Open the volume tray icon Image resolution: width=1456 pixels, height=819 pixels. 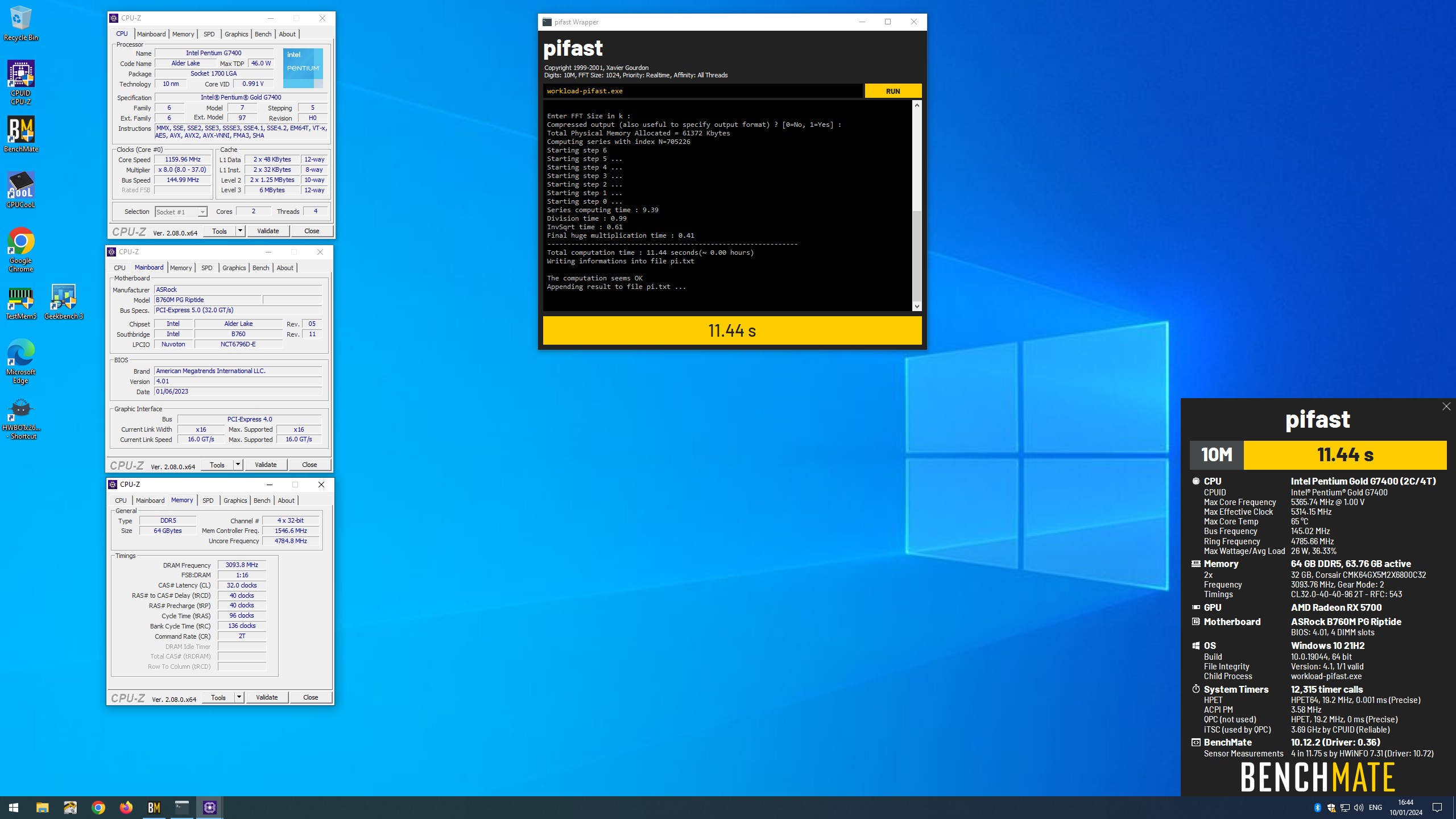[1359, 808]
